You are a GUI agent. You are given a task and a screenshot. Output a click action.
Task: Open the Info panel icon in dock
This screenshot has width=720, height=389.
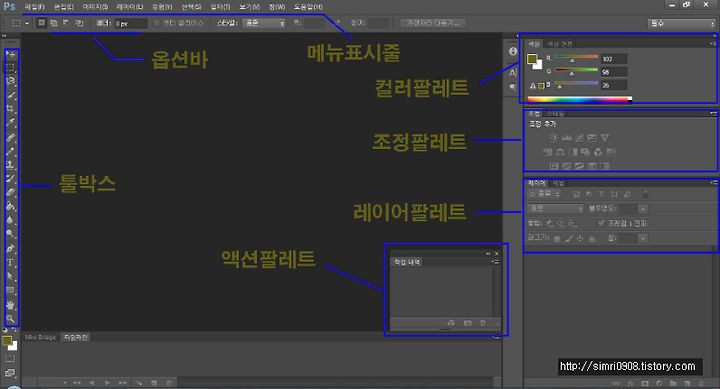513,51
